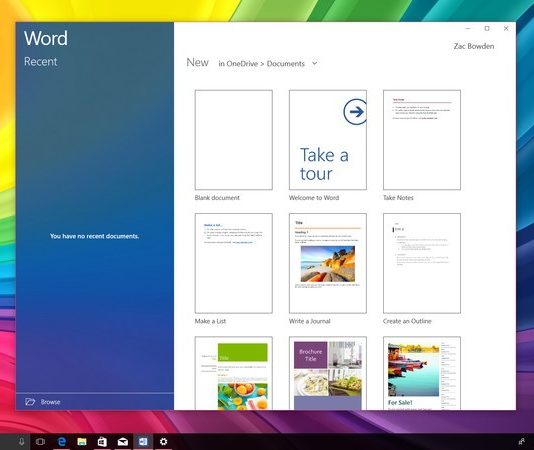Open the Store app from the taskbar

(102, 442)
